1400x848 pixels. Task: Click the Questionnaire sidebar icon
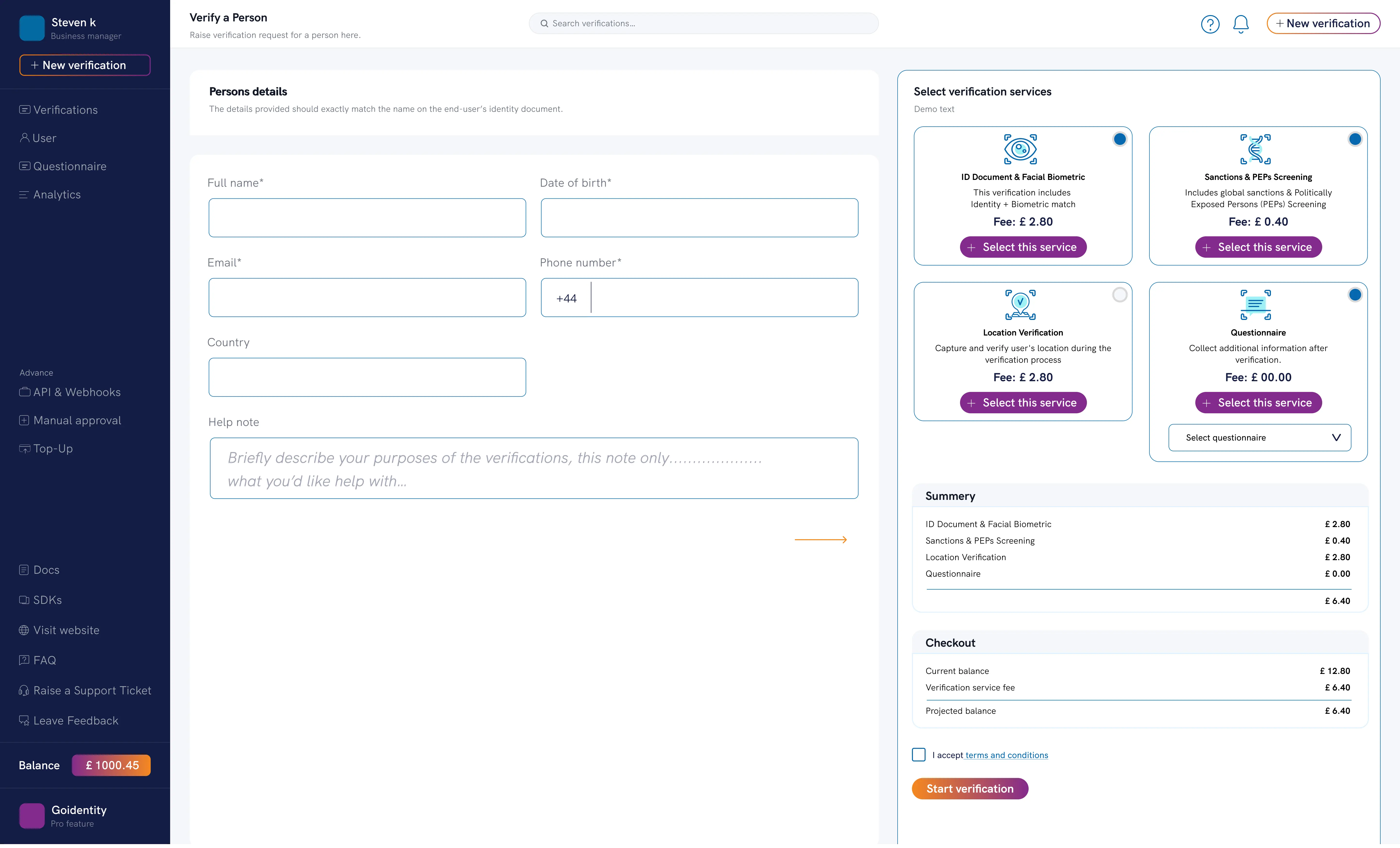pos(25,166)
